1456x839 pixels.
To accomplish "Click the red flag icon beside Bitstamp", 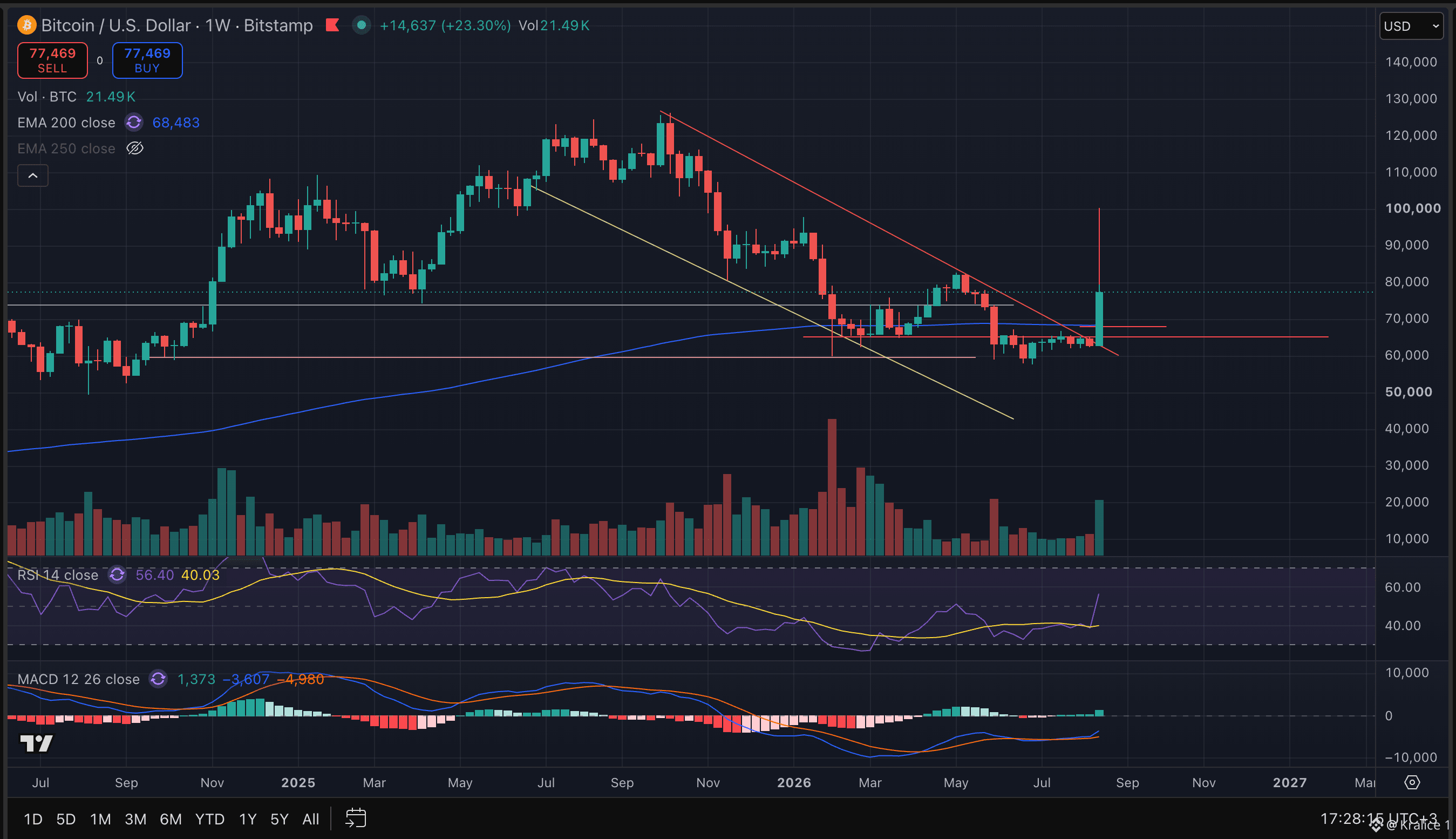I will (x=332, y=25).
